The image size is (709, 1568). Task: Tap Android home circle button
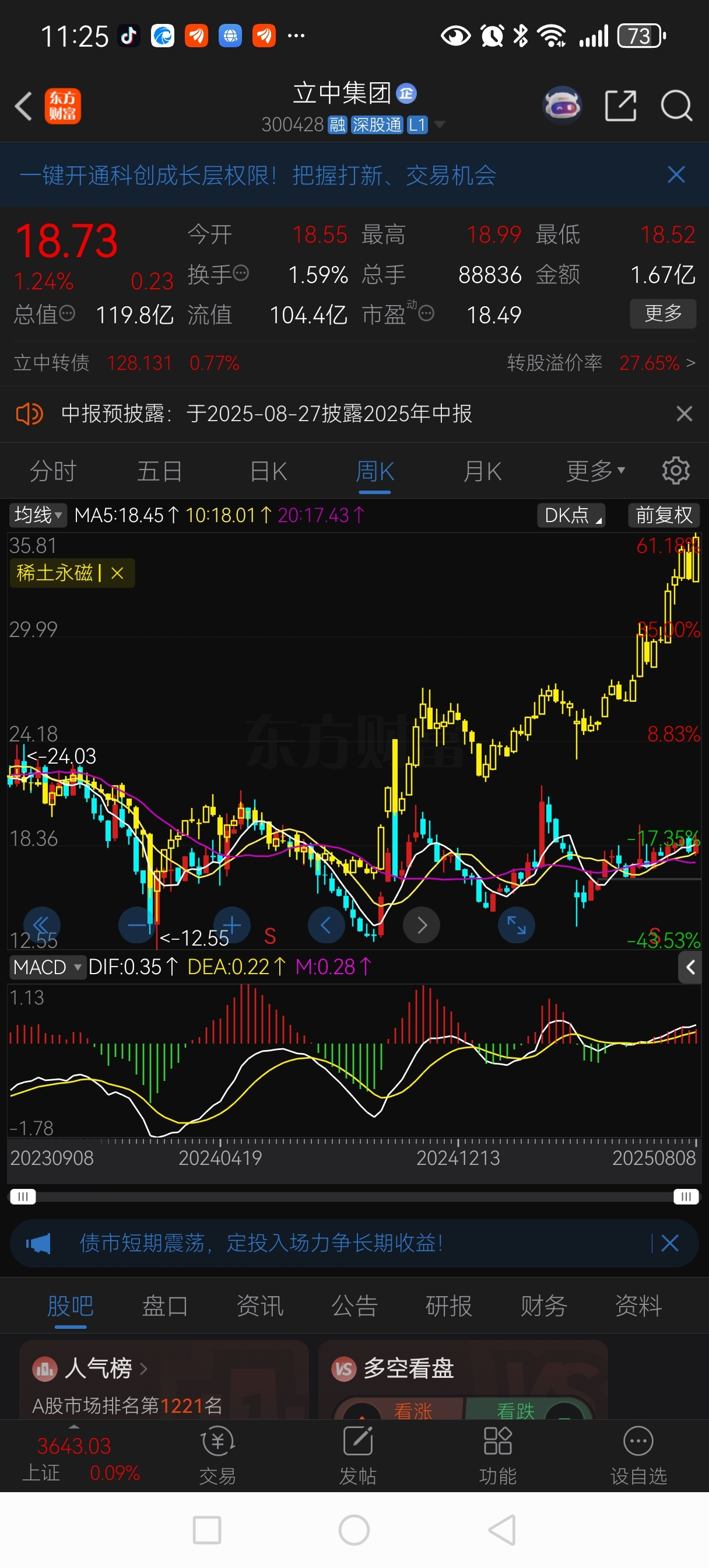click(354, 1529)
